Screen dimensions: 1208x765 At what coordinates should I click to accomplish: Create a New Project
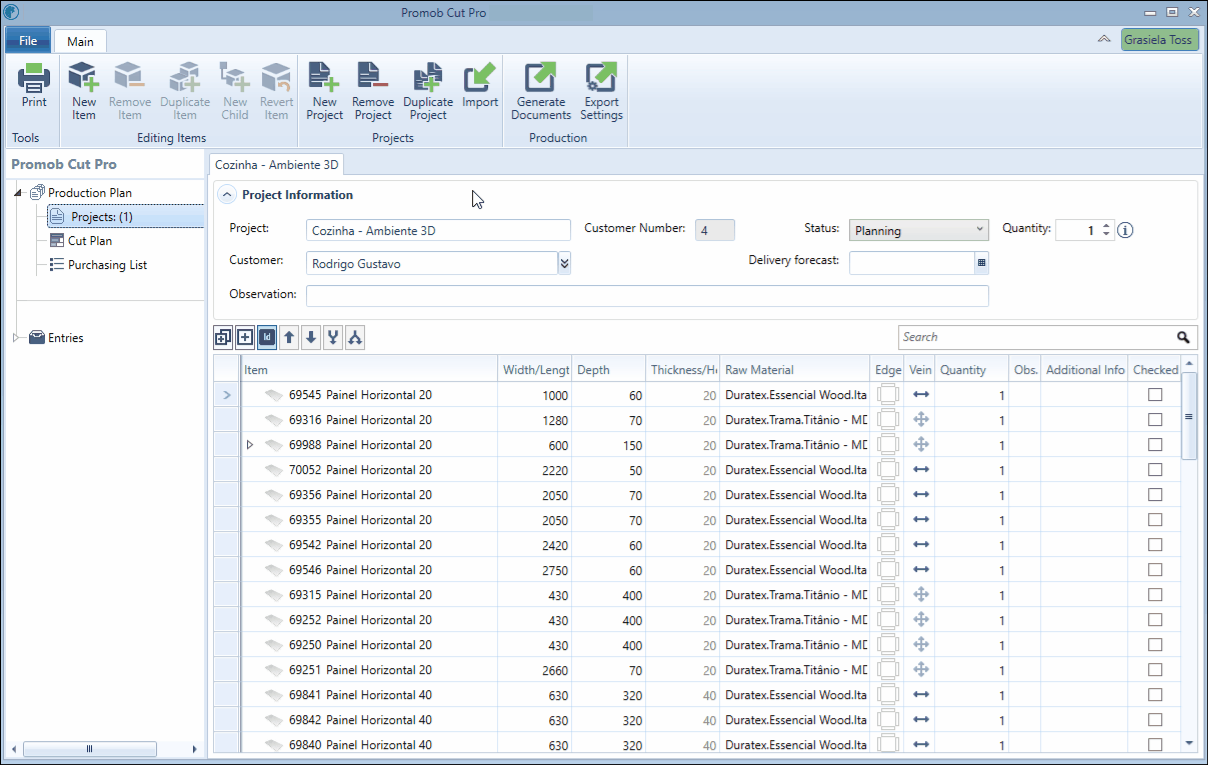tap(325, 91)
